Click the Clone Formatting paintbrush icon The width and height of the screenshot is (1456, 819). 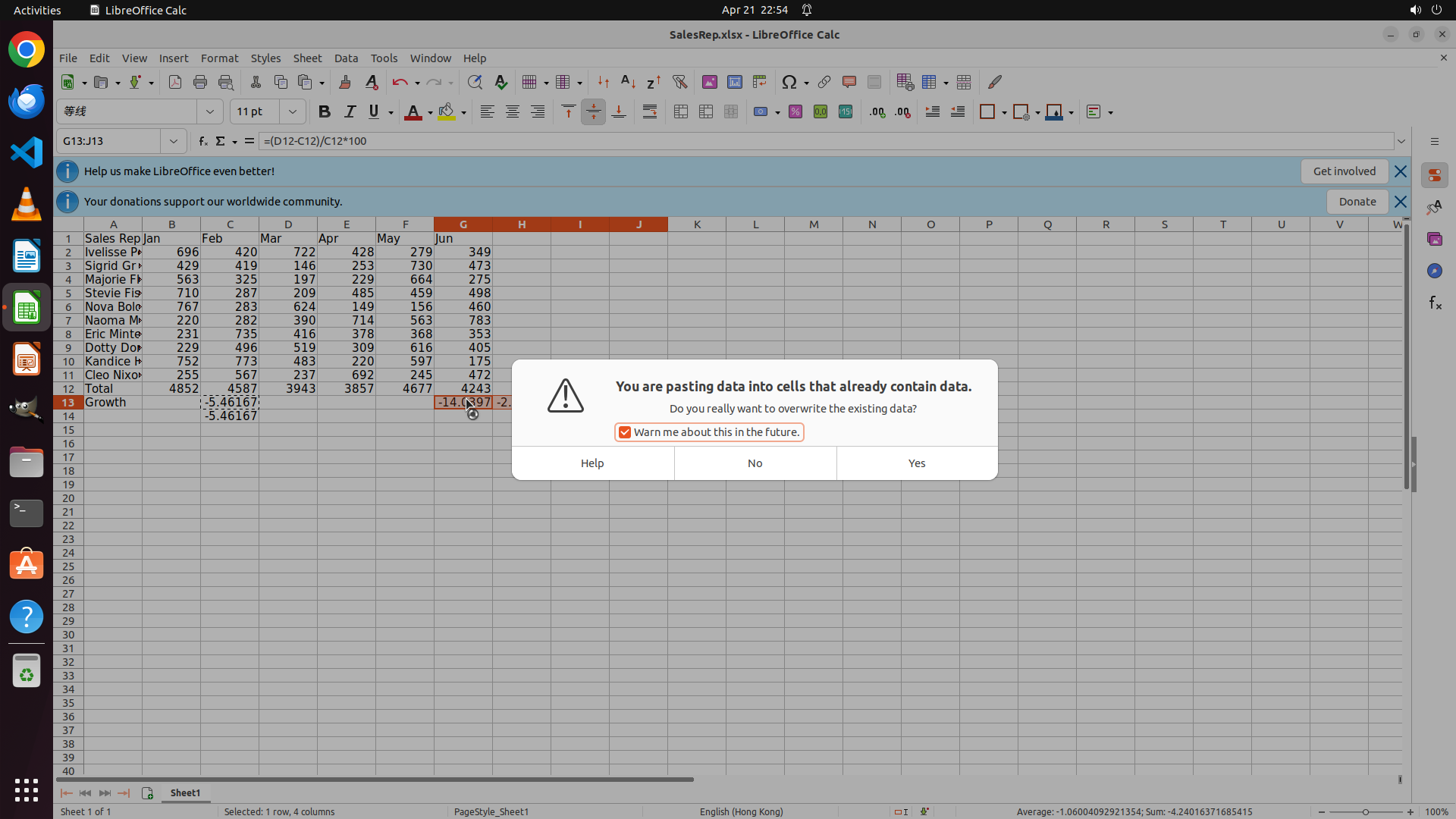(345, 82)
